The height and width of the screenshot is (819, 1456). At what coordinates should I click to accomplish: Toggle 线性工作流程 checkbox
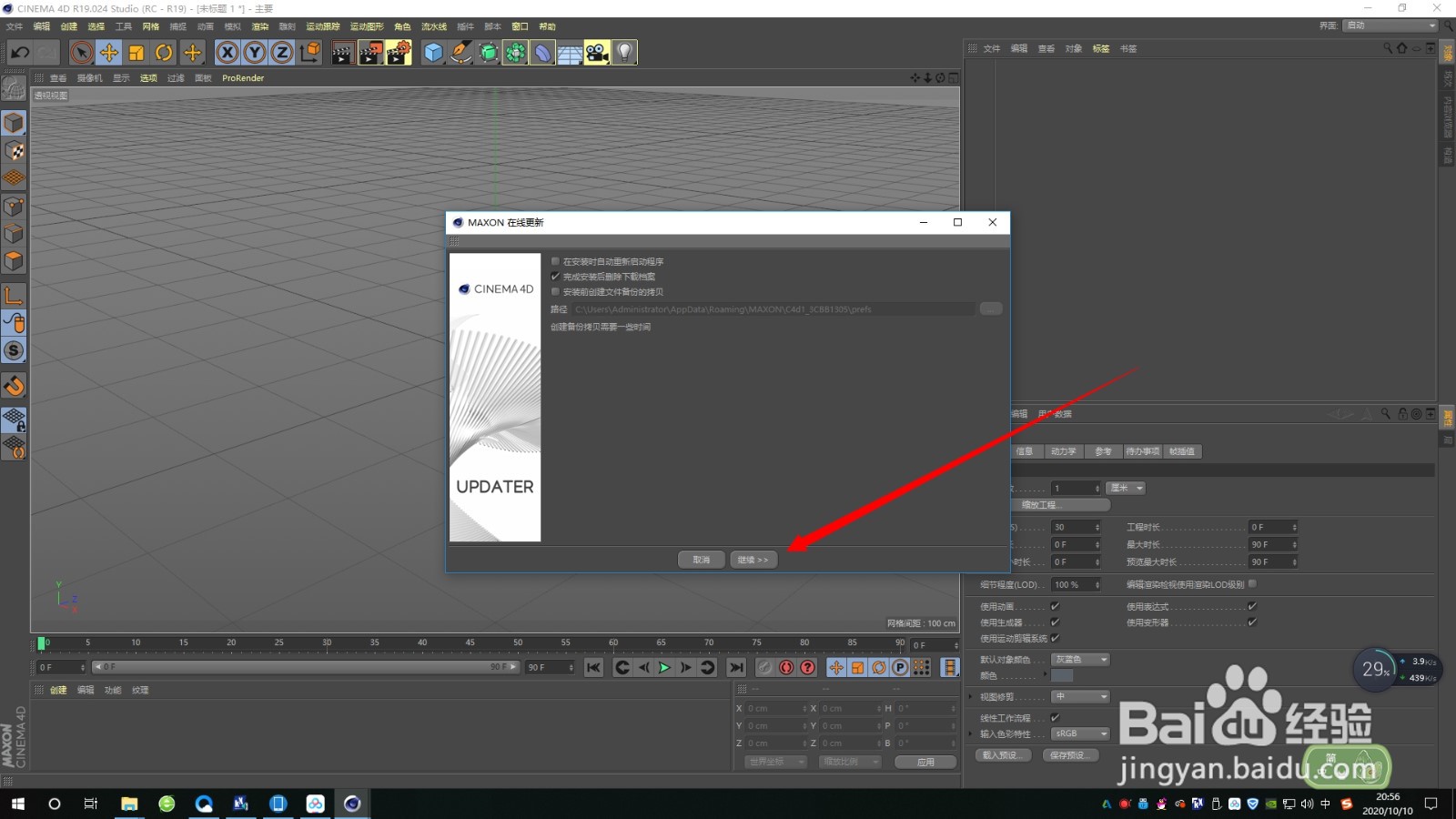(1056, 718)
